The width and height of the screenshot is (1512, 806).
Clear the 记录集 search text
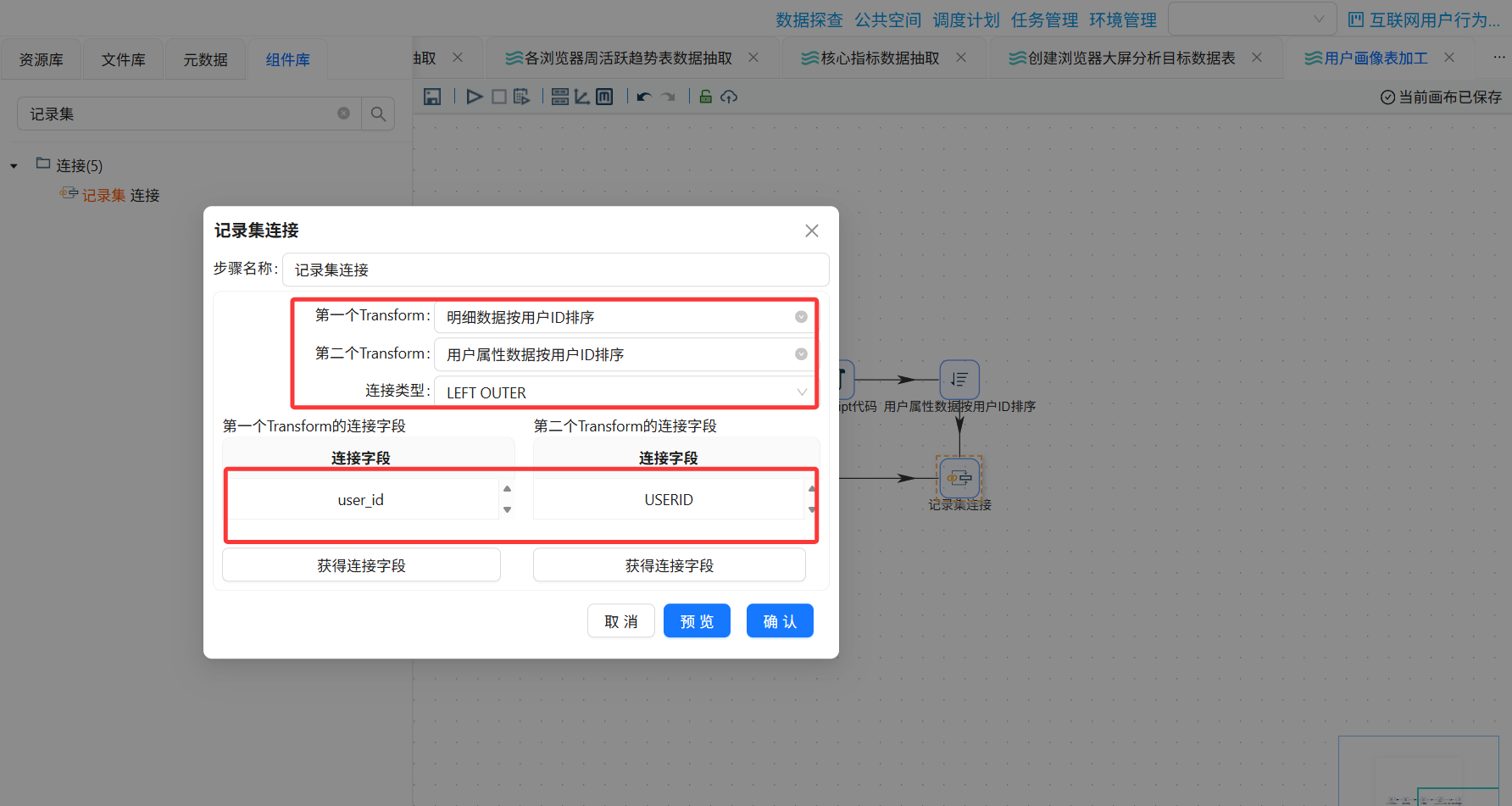click(x=344, y=114)
